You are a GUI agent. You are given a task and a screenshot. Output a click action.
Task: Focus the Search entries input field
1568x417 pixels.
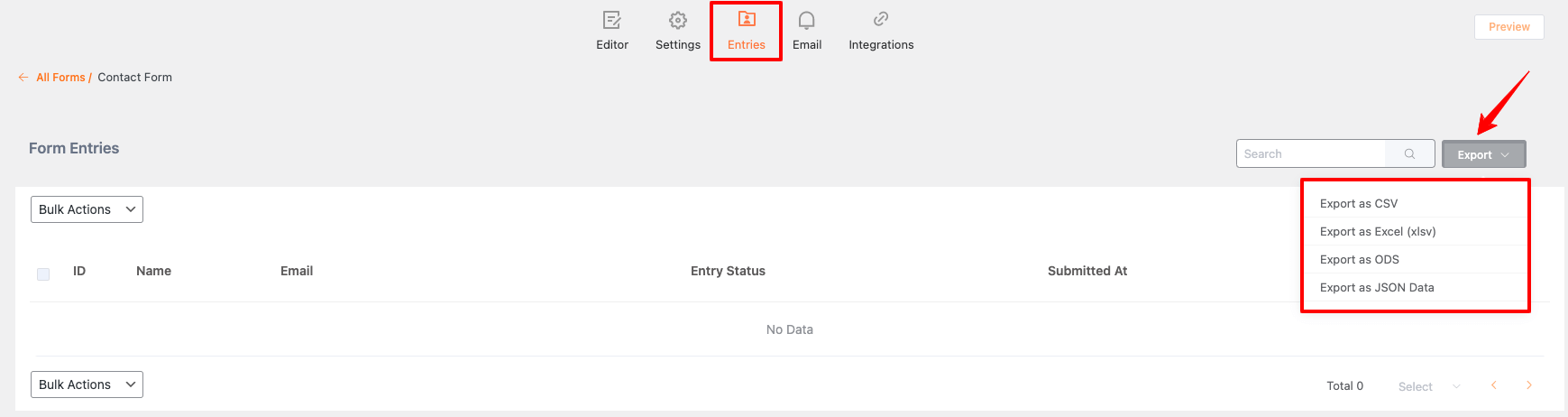point(1311,154)
